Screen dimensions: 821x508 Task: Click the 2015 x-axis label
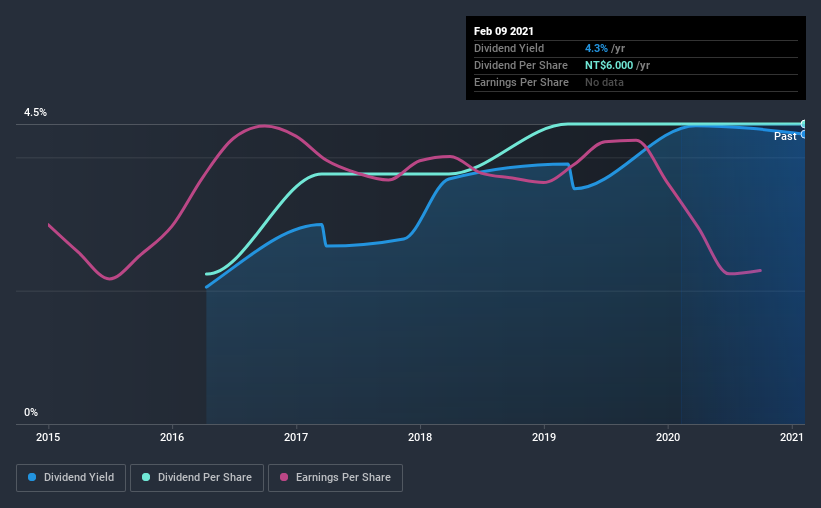tap(48, 437)
